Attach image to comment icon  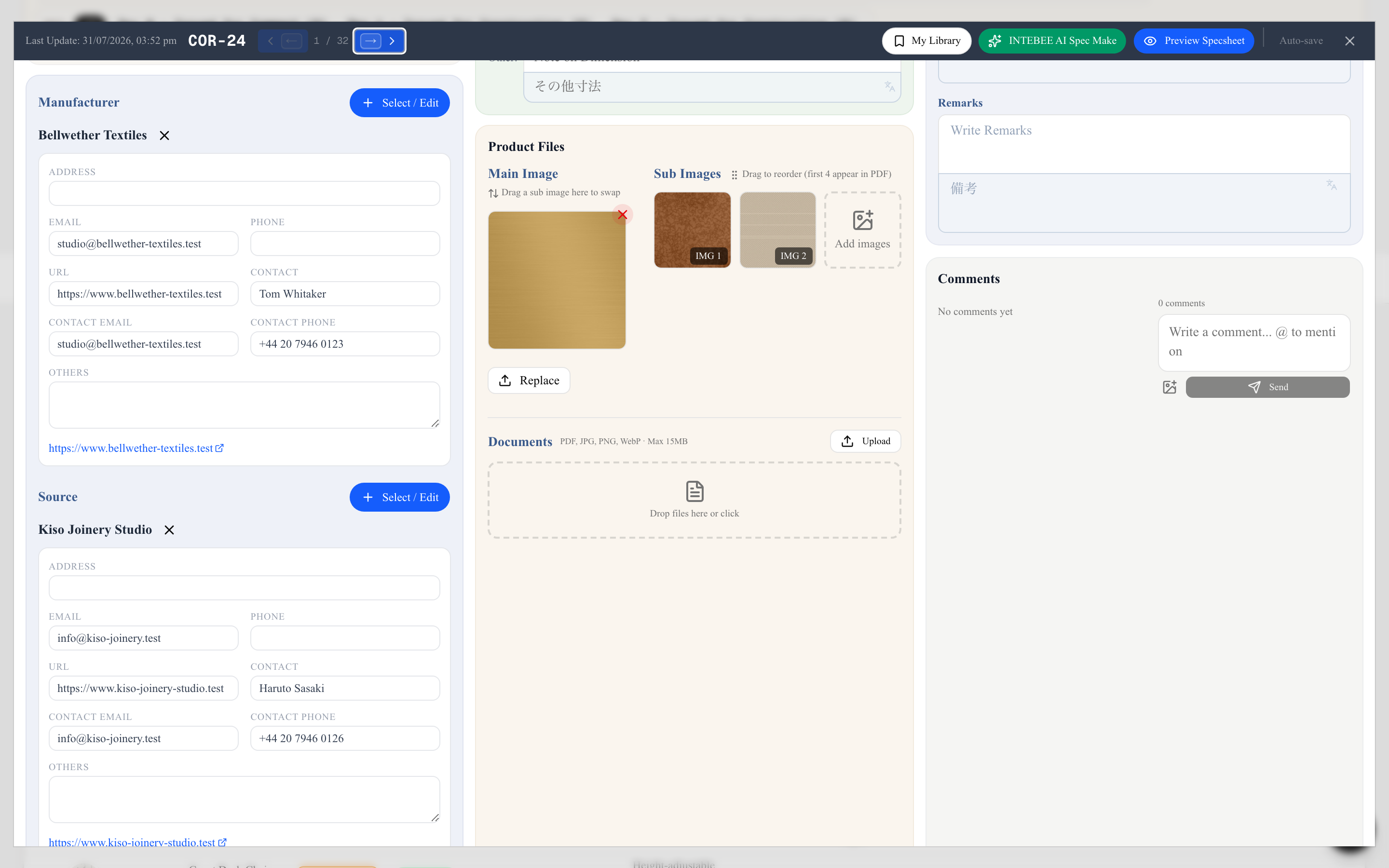coord(1169,387)
